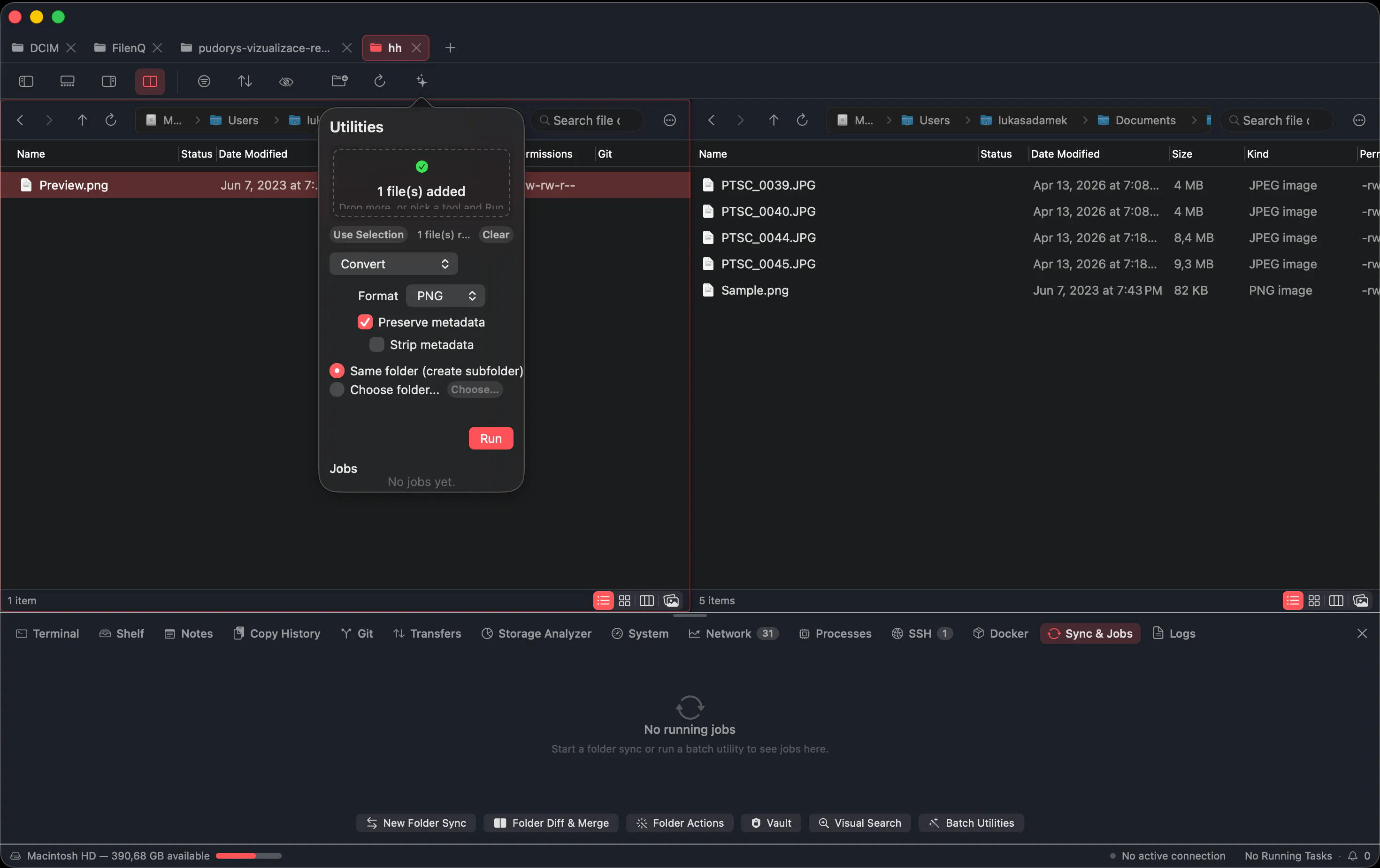
Task: Open Folder Diff & Merge
Action: click(x=552, y=823)
